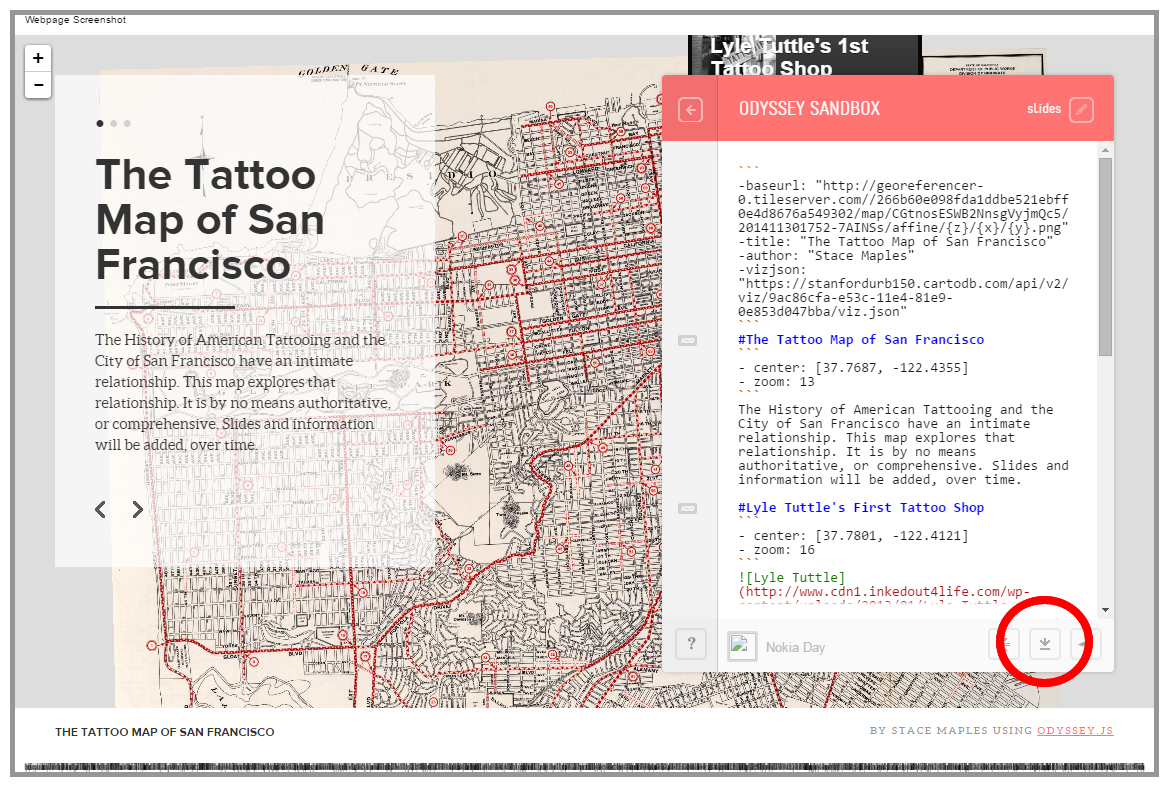Click footer 'THE TATTOO MAP OF SAN FRANCISCO'

point(165,732)
